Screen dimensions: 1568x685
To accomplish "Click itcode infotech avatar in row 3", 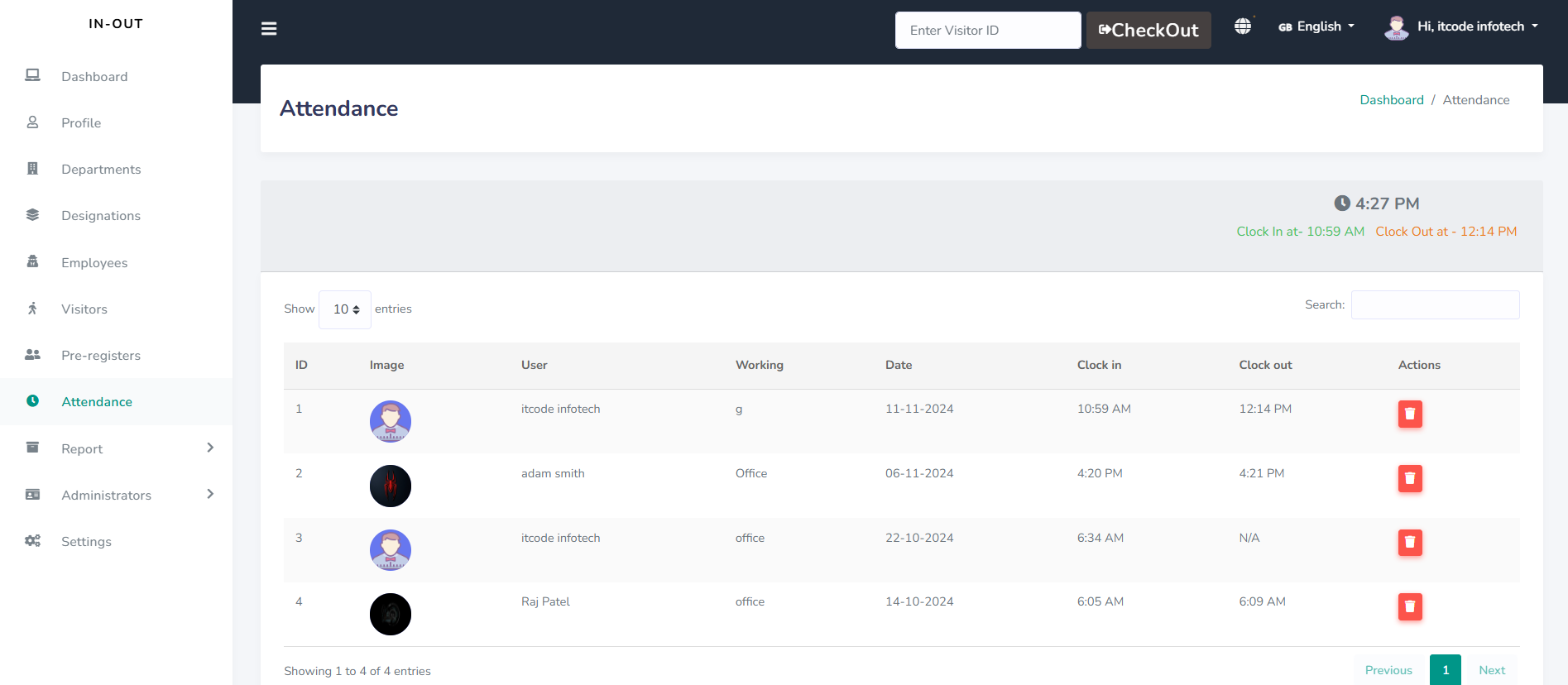I will coord(391,550).
